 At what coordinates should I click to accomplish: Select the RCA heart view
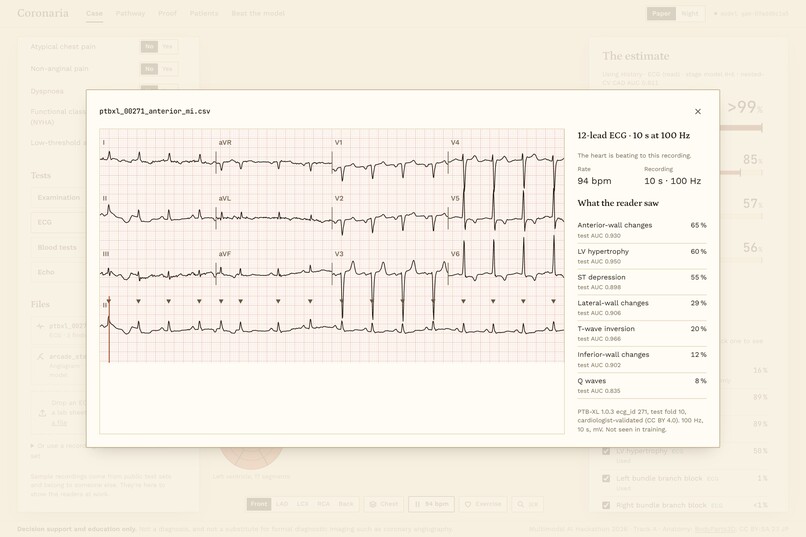point(323,504)
